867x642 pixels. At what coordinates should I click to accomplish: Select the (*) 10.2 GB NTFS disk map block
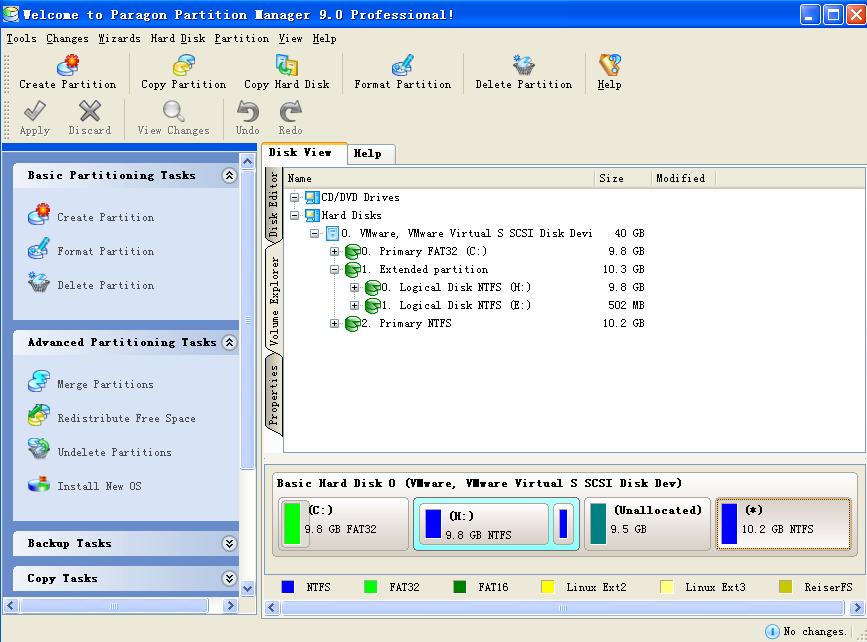(783, 524)
